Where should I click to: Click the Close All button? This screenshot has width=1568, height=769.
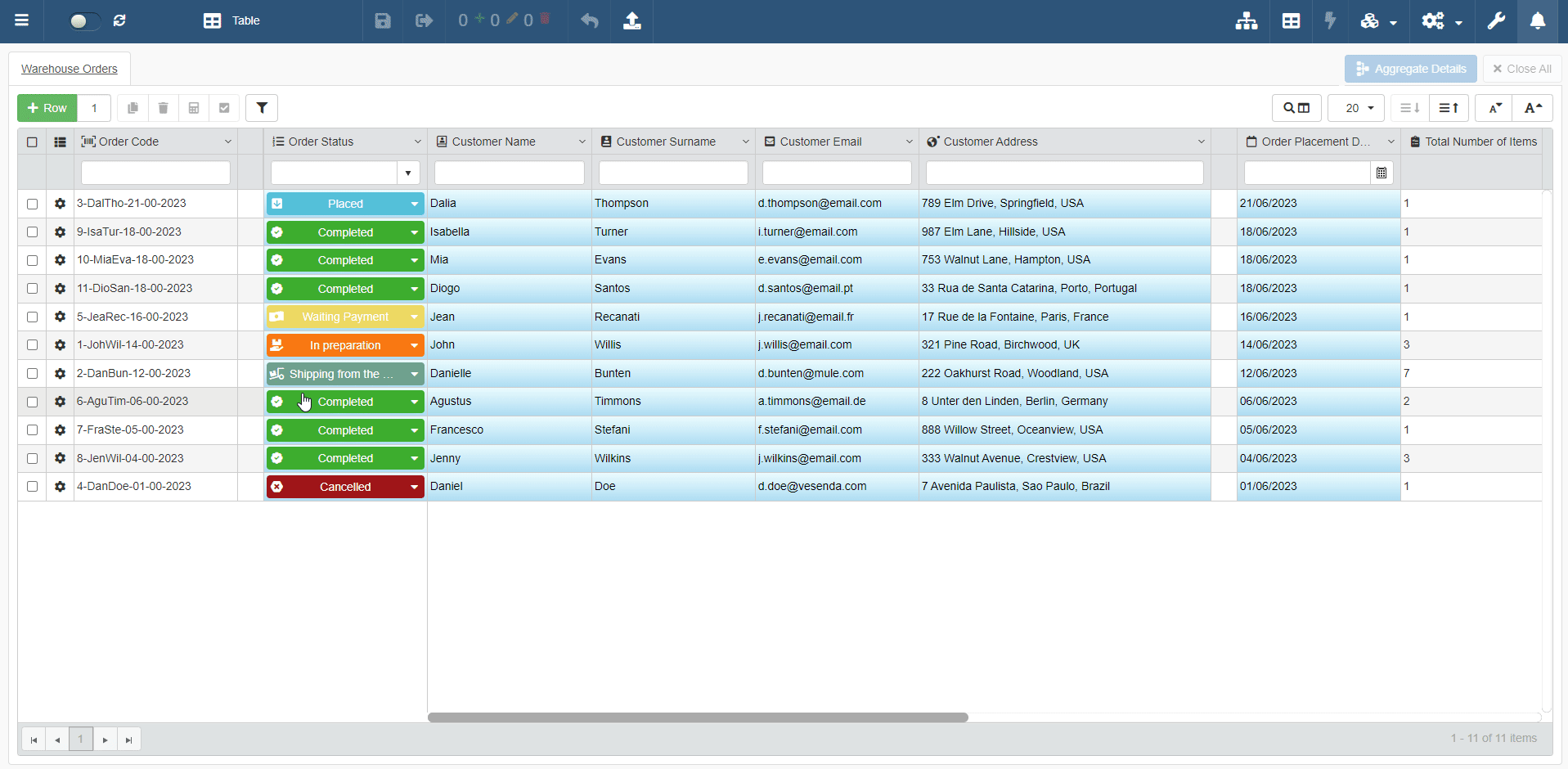pos(1521,69)
